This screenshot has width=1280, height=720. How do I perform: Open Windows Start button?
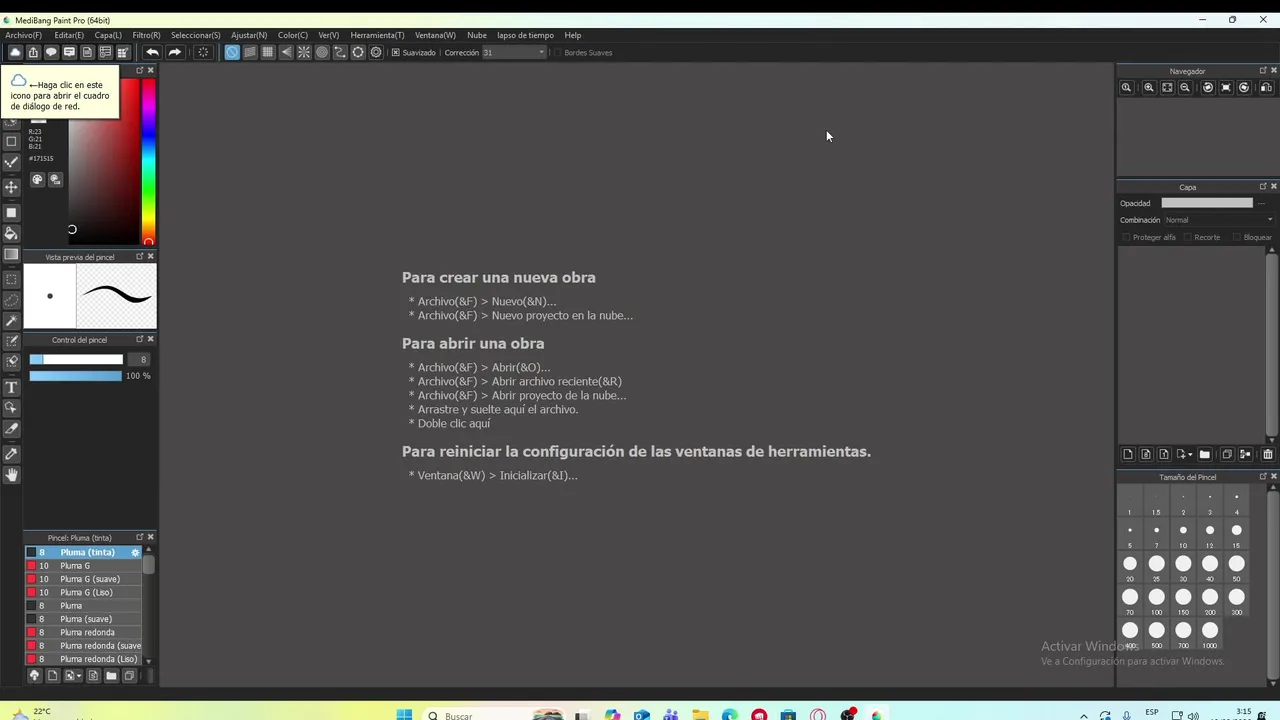pos(404,715)
